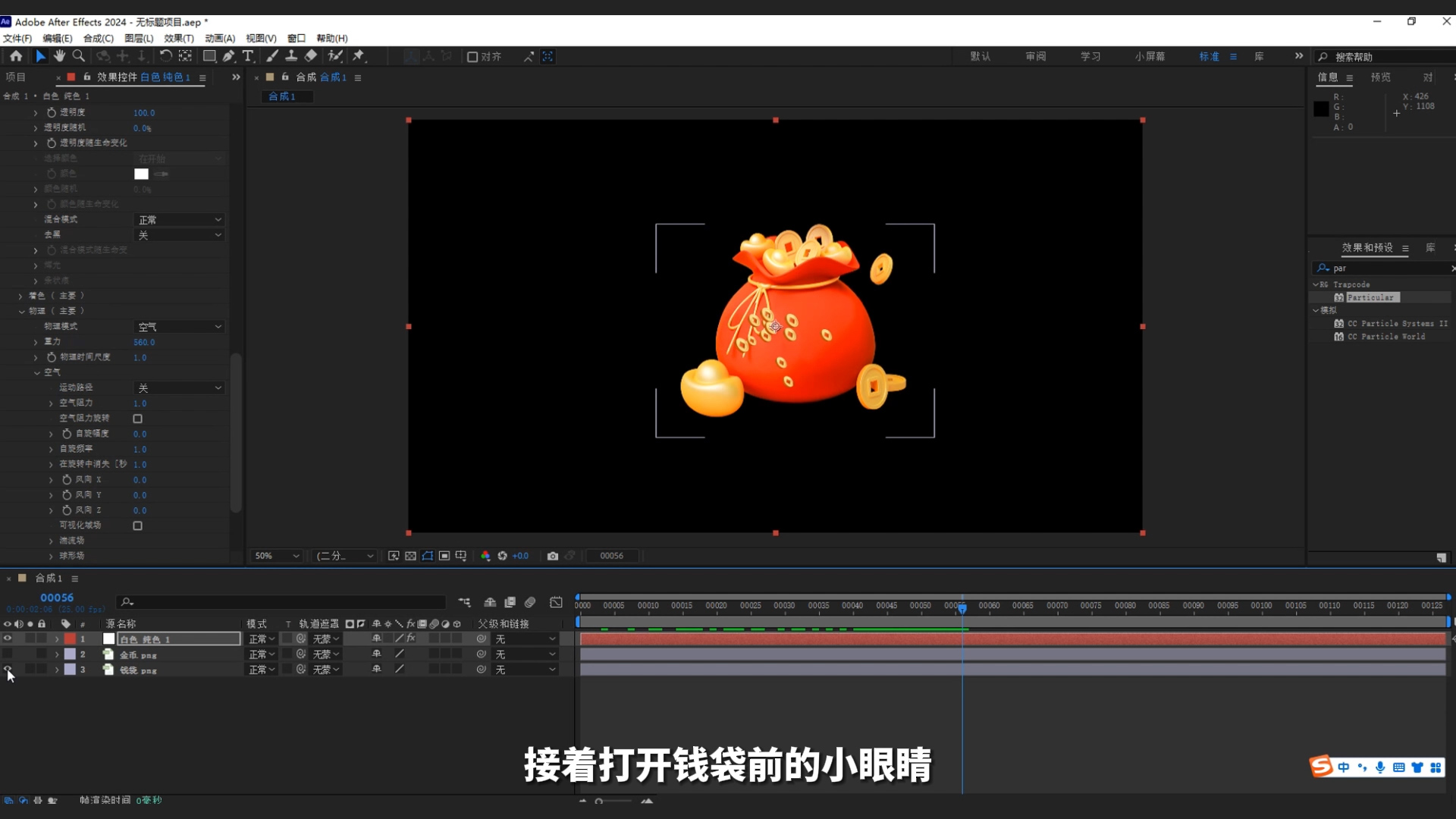Click the white color swatch under 颜色
1456x819 pixels.
tap(140, 174)
